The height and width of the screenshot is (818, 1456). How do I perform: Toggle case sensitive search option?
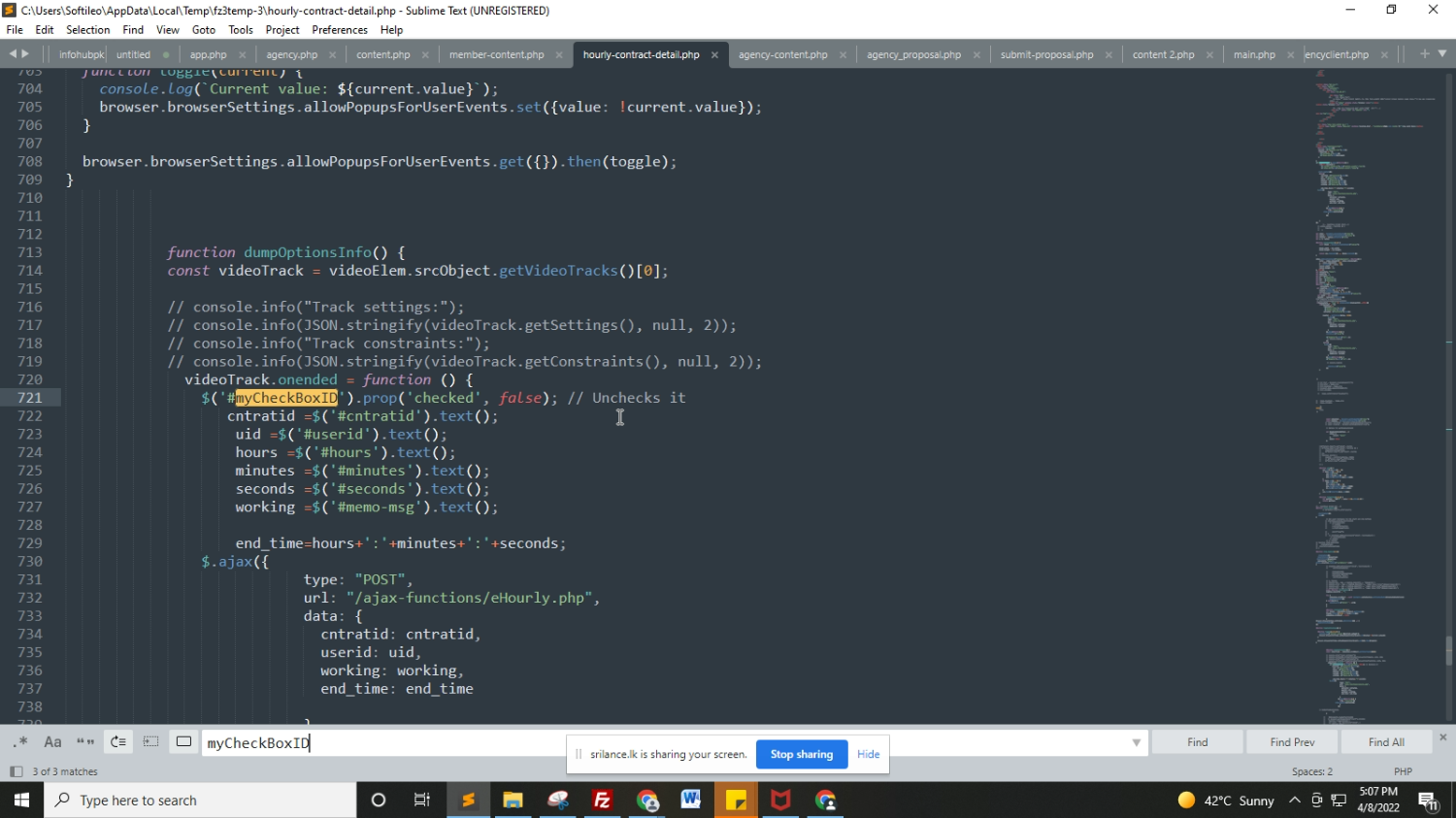pos(52,742)
